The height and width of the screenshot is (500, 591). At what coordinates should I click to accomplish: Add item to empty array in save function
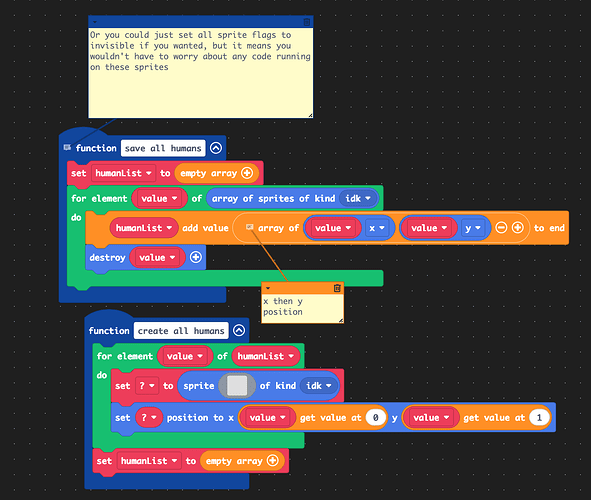[x=247, y=173]
